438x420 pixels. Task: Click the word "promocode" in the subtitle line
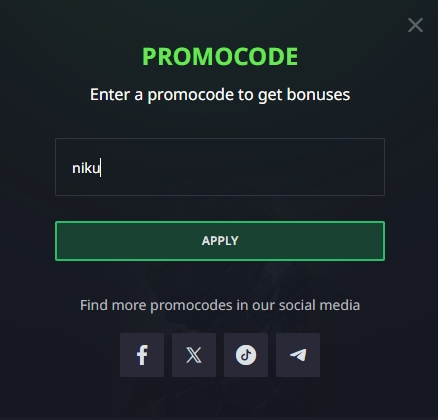point(191,95)
